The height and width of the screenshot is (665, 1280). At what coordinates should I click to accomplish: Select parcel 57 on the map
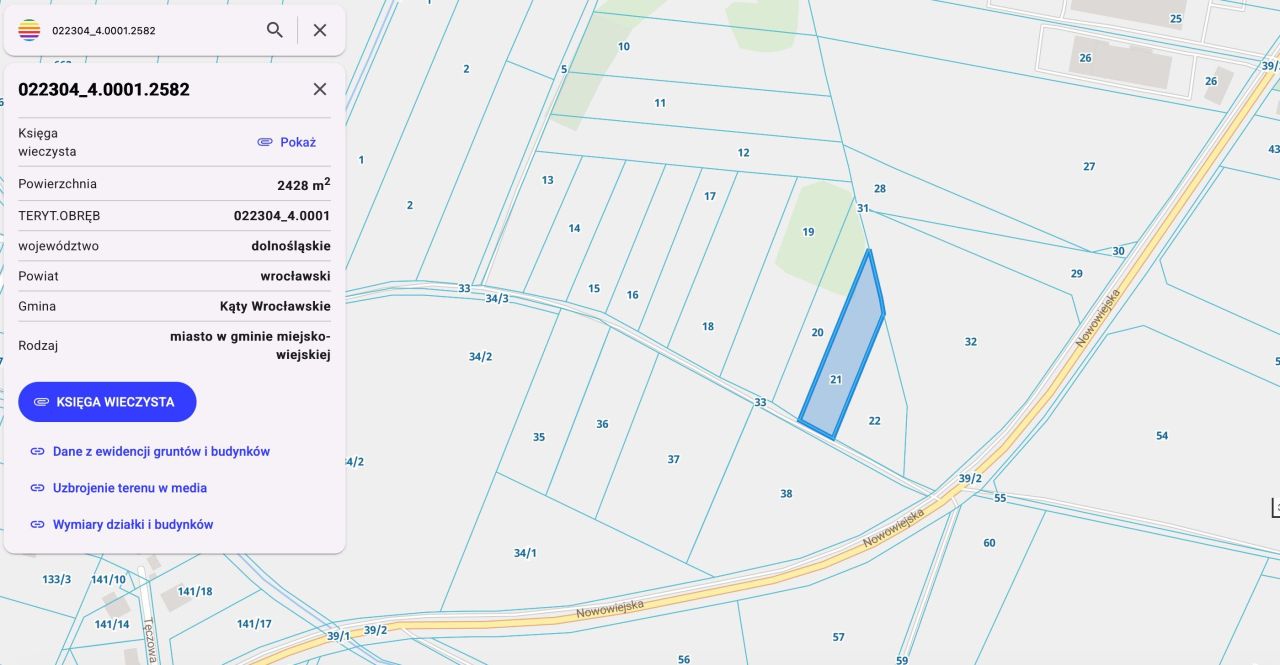click(x=838, y=637)
